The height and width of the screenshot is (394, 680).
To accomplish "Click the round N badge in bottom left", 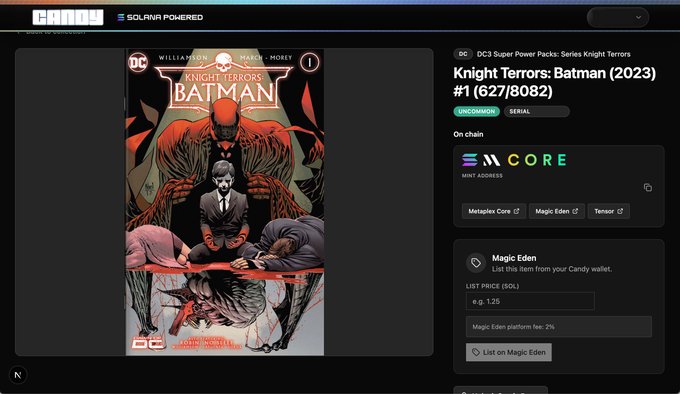I will [x=18, y=375].
